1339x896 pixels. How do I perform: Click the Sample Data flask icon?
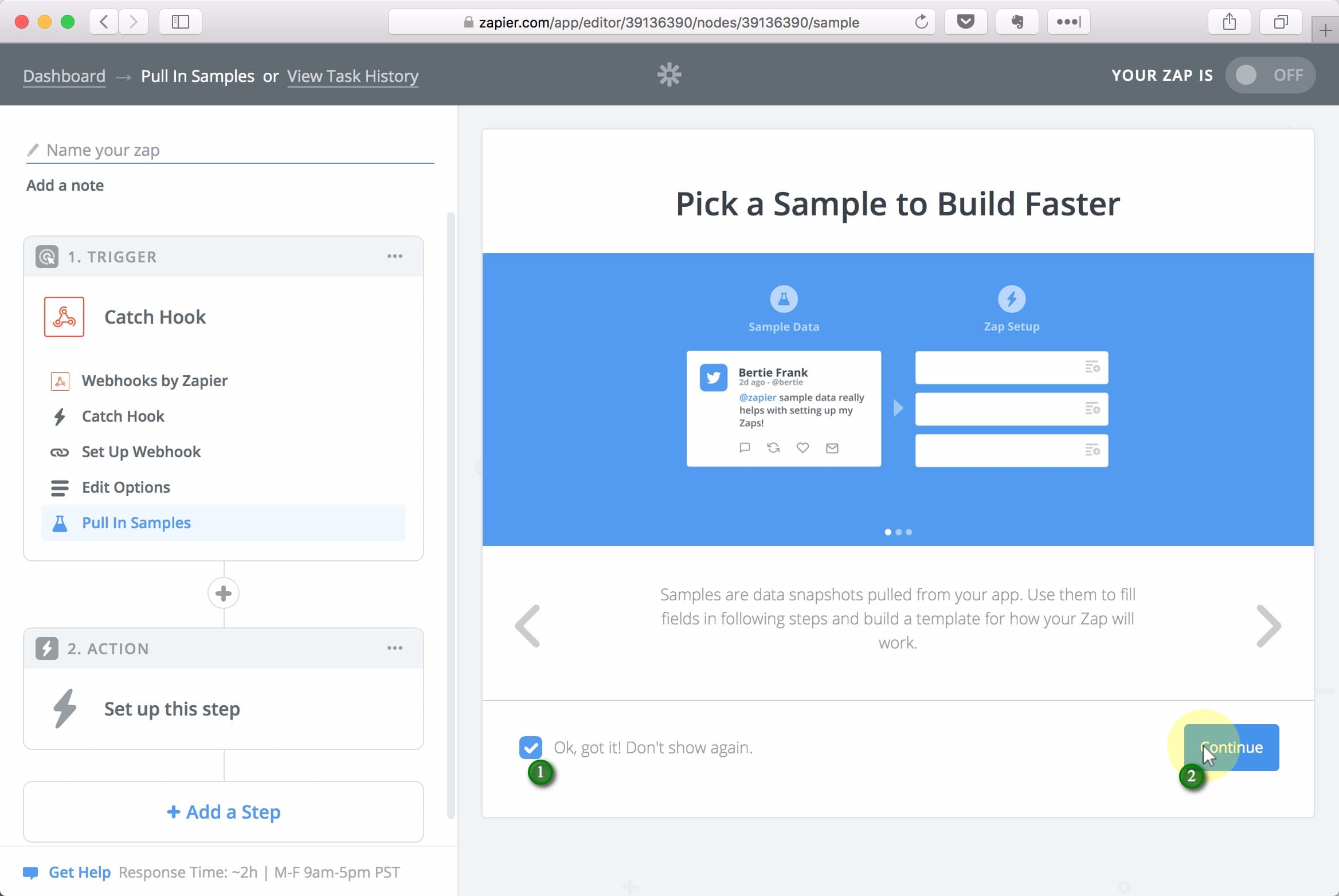(x=784, y=299)
